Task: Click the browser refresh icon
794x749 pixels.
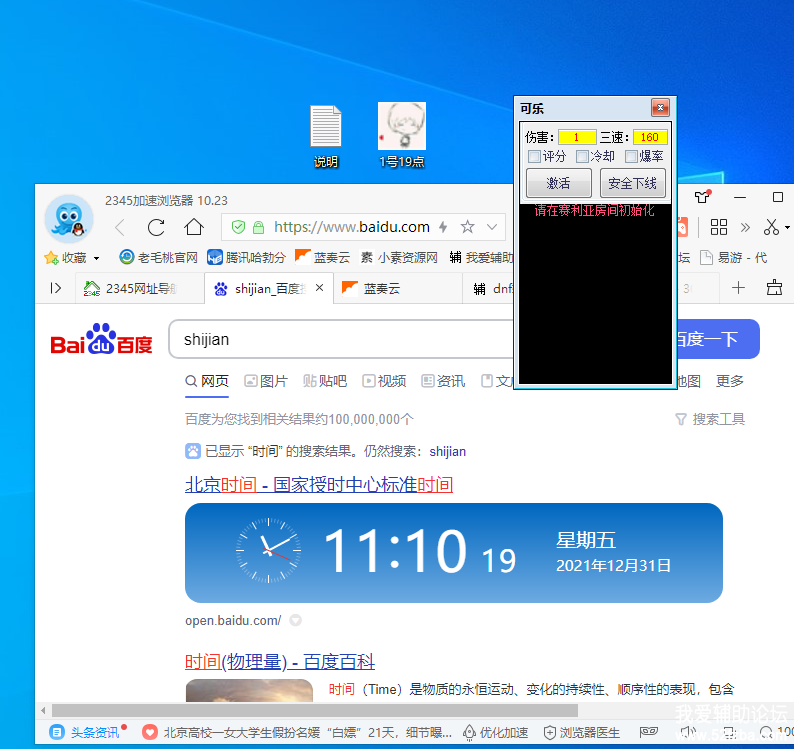Action: 156,227
